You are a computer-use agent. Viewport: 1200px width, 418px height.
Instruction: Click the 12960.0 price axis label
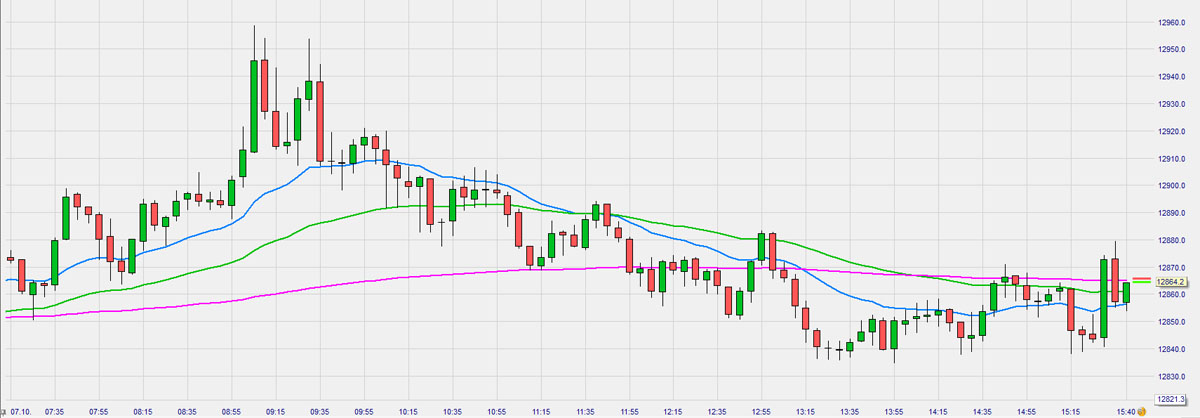pos(1171,21)
